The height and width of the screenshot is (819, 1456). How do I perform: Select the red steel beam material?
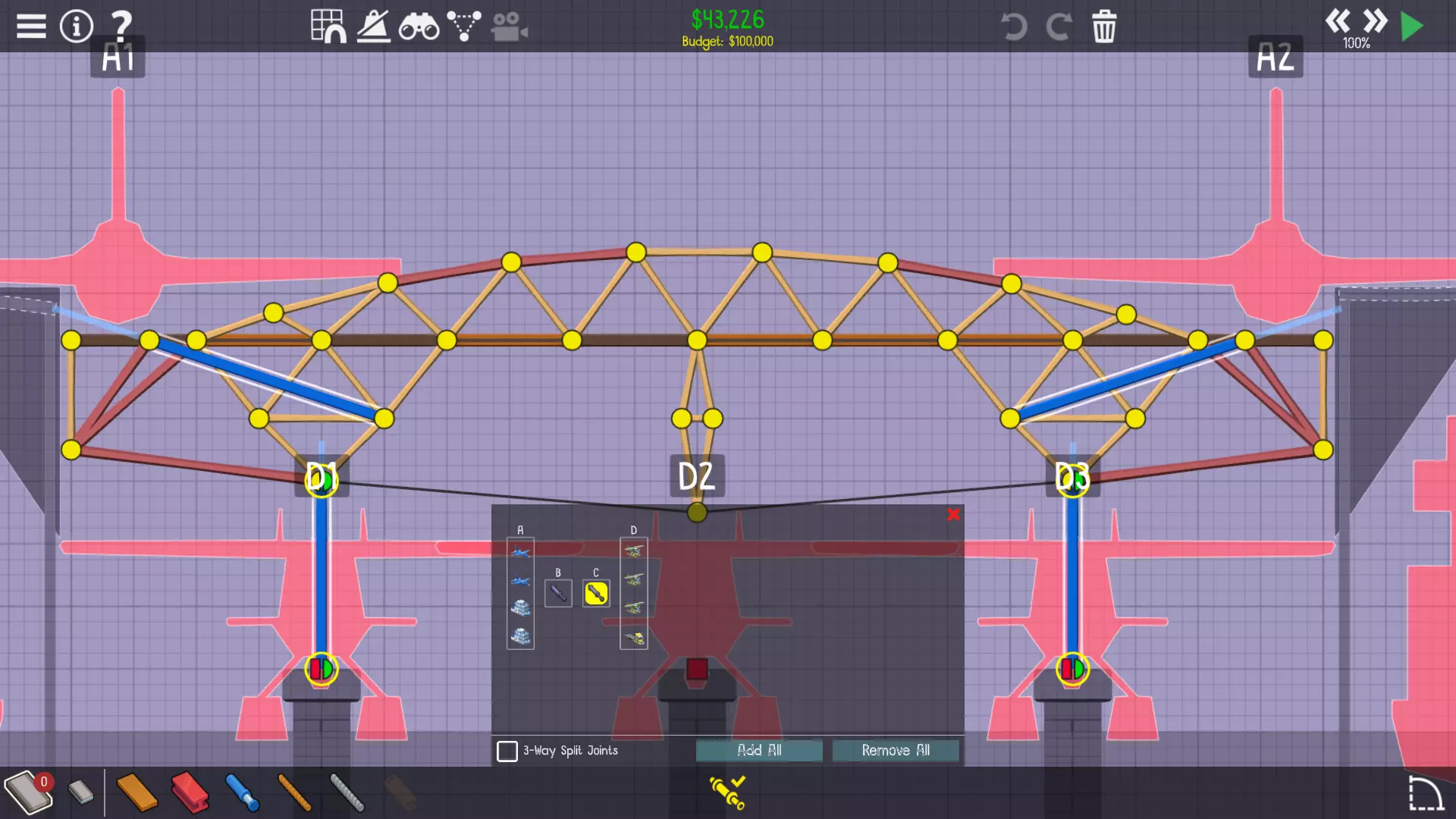click(x=190, y=792)
